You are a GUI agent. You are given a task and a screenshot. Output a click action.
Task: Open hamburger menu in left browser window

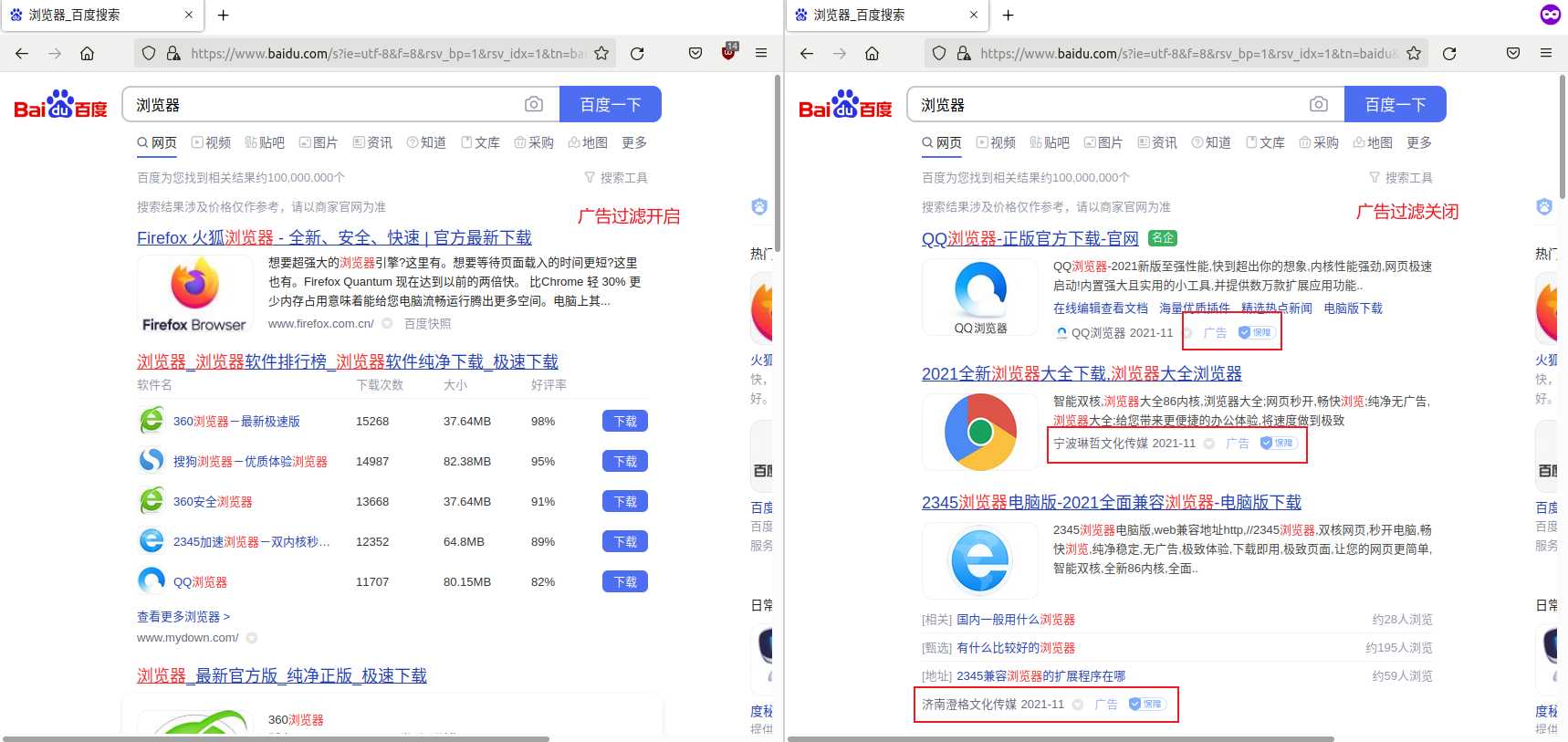click(x=761, y=54)
